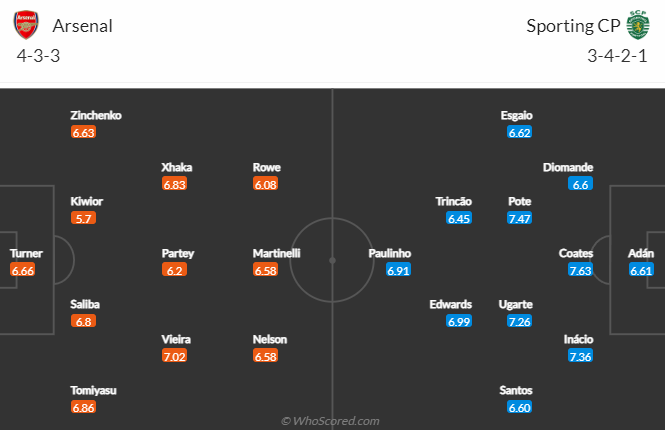Select Vieira's 7.02 rating badge
This screenshot has height=430, width=665.
(x=174, y=356)
